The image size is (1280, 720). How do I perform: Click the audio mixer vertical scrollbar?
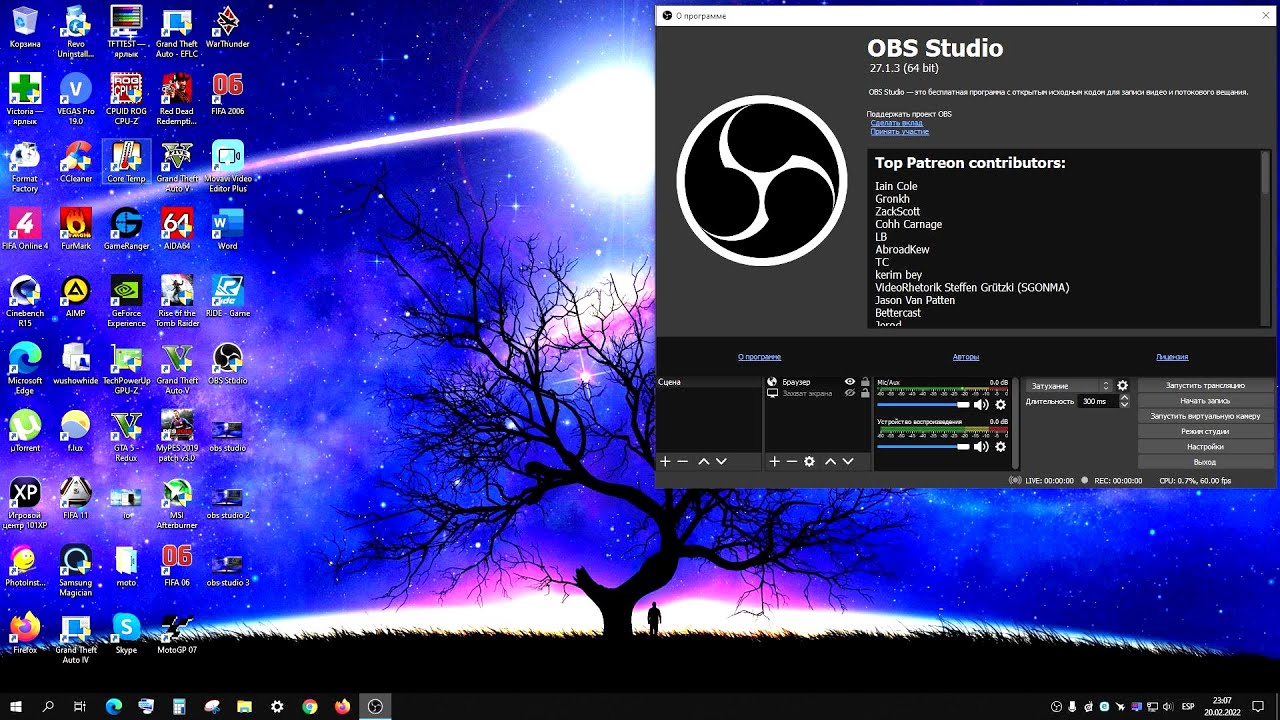tap(1014, 423)
